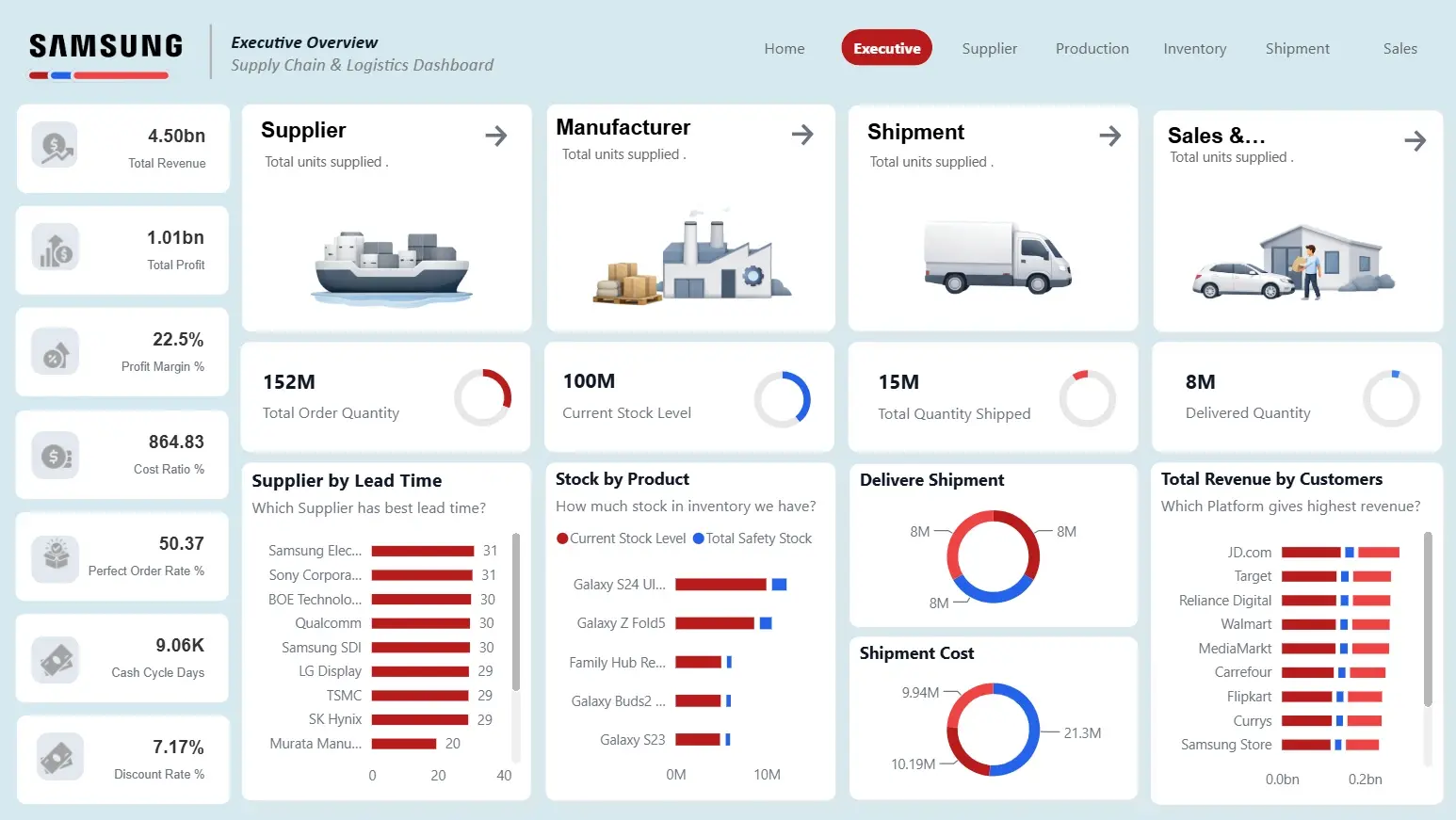Click the Shipment card title

coord(915,132)
